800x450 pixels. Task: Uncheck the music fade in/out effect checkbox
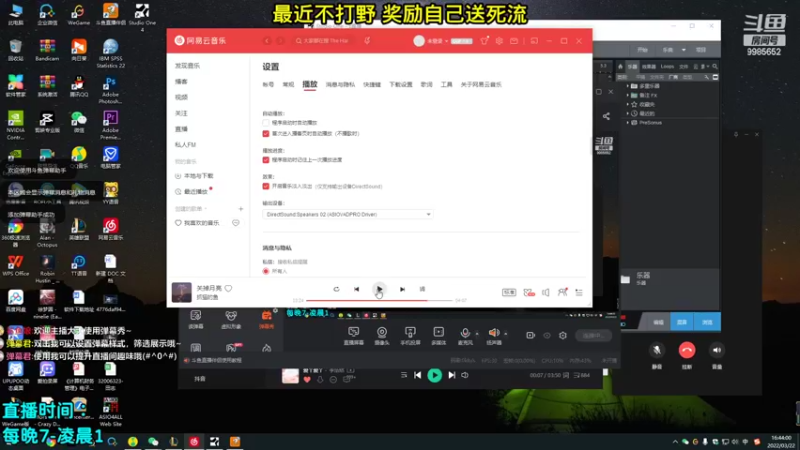(266, 186)
